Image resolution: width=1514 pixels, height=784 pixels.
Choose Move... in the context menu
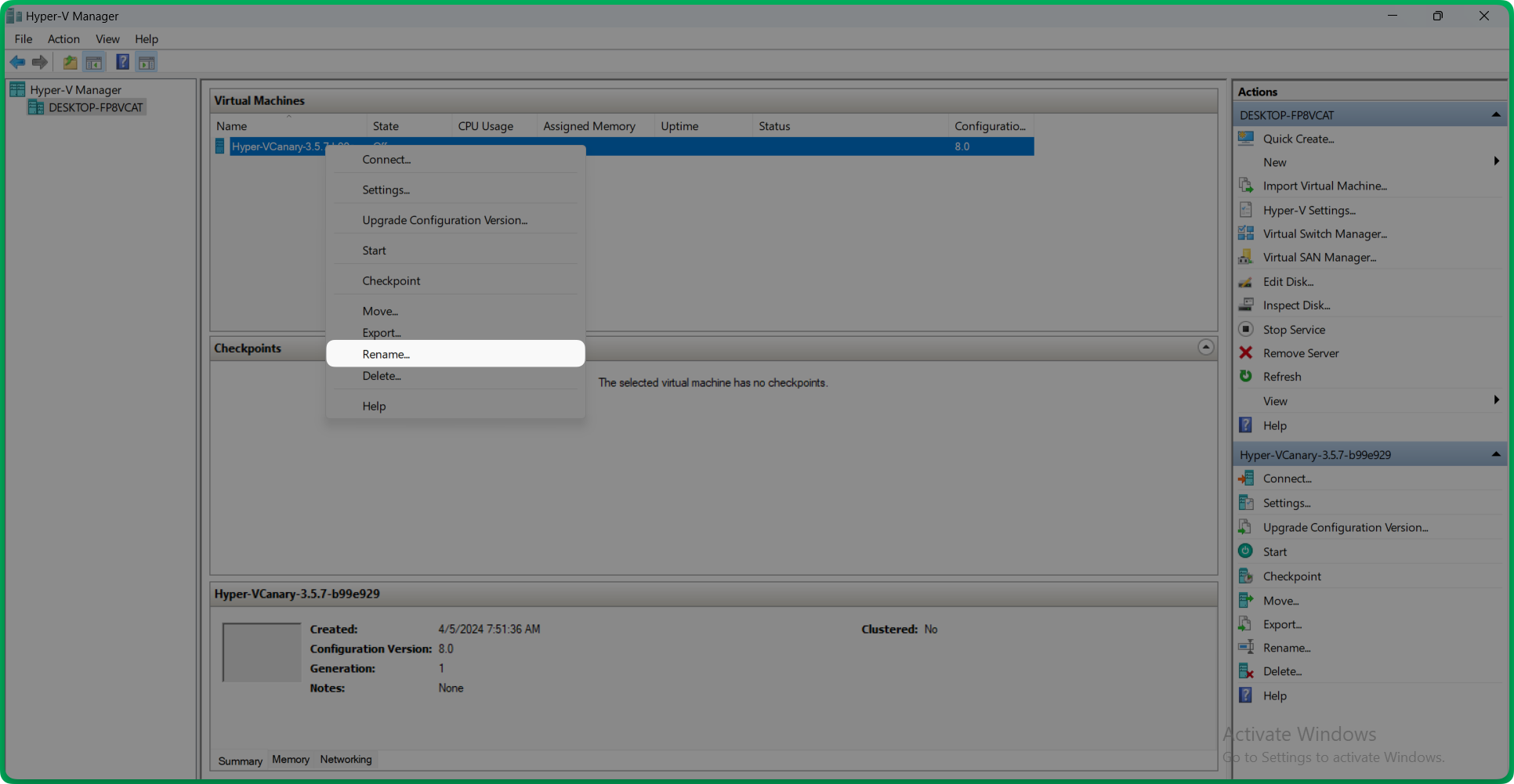click(x=455, y=311)
